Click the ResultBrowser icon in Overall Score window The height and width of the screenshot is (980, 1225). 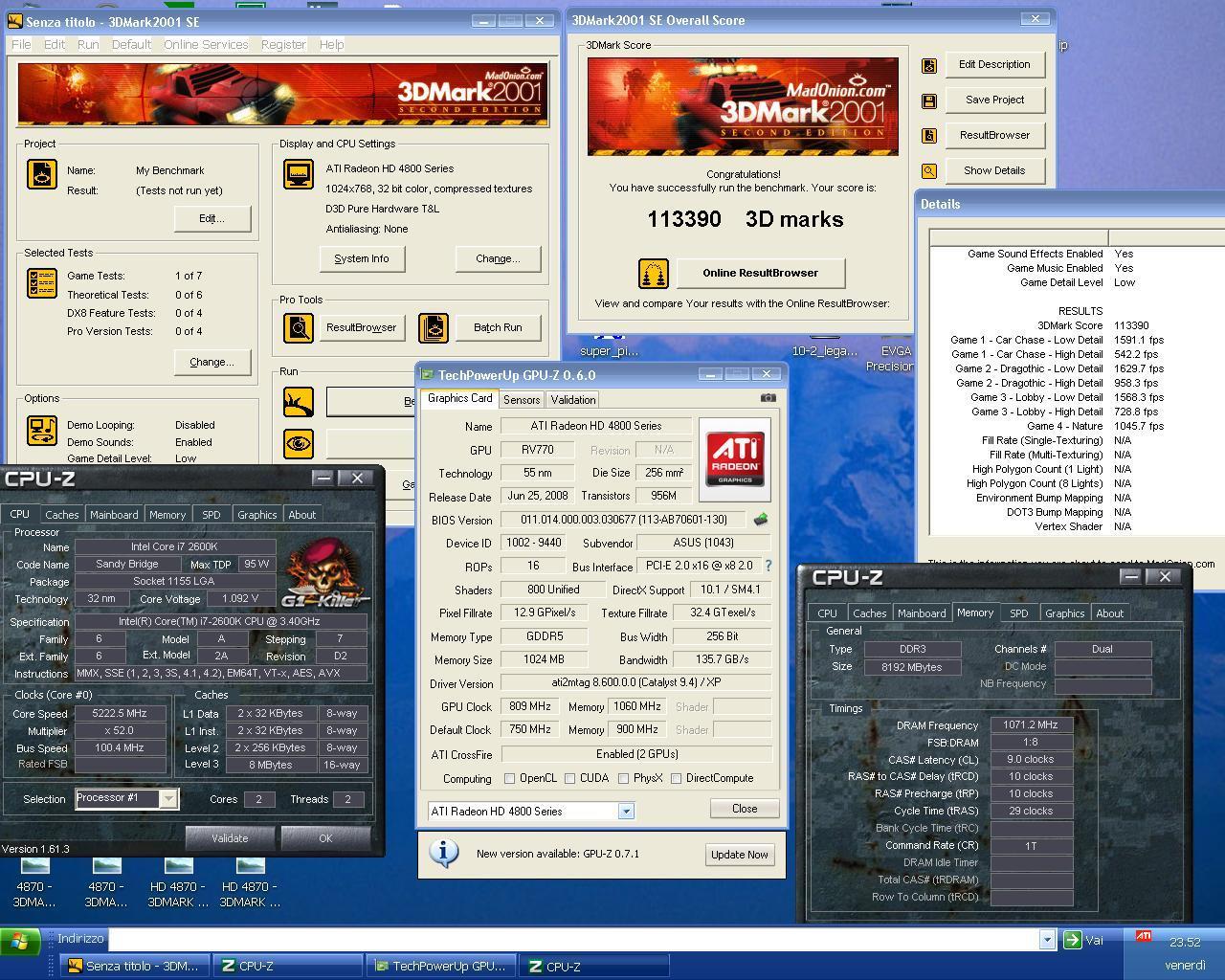point(929,136)
